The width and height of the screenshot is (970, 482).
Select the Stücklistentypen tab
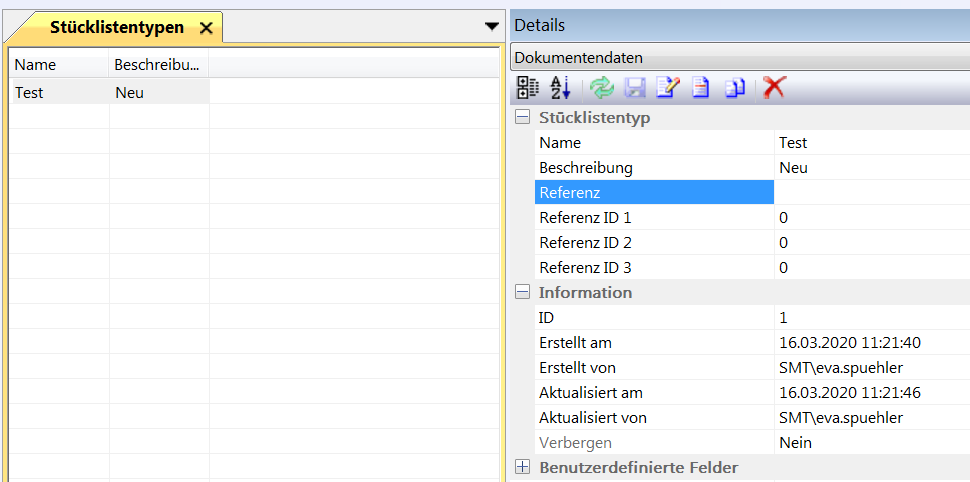[116, 28]
